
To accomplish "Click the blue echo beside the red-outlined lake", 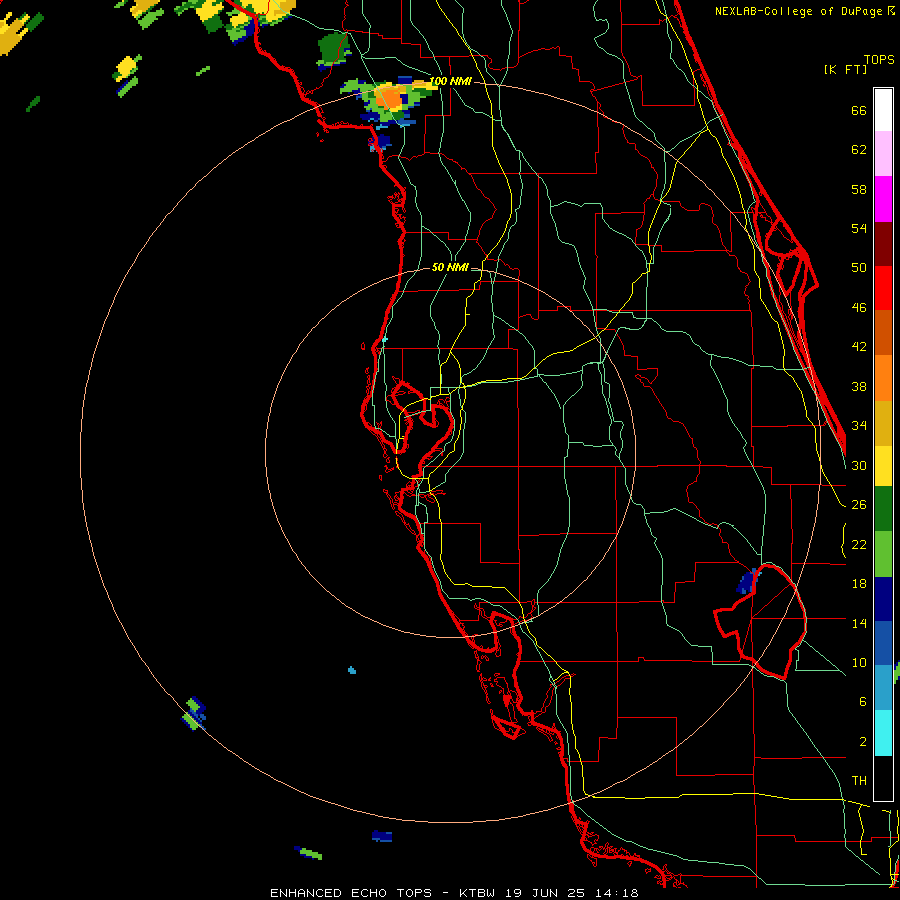I will click(748, 581).
